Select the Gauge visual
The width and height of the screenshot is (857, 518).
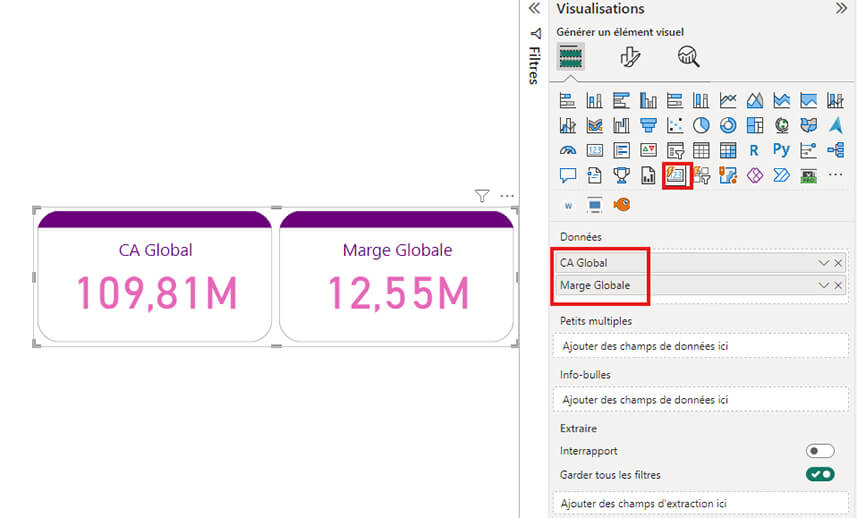coord(568,150)
